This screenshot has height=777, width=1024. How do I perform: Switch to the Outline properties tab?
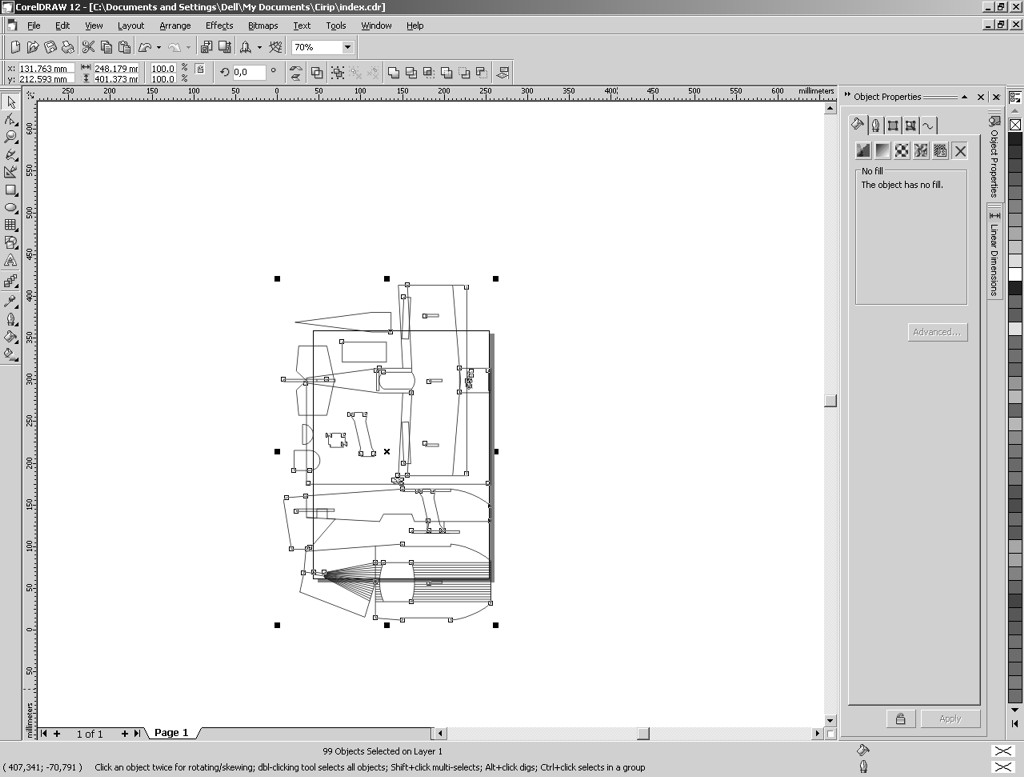pos(875,125)
